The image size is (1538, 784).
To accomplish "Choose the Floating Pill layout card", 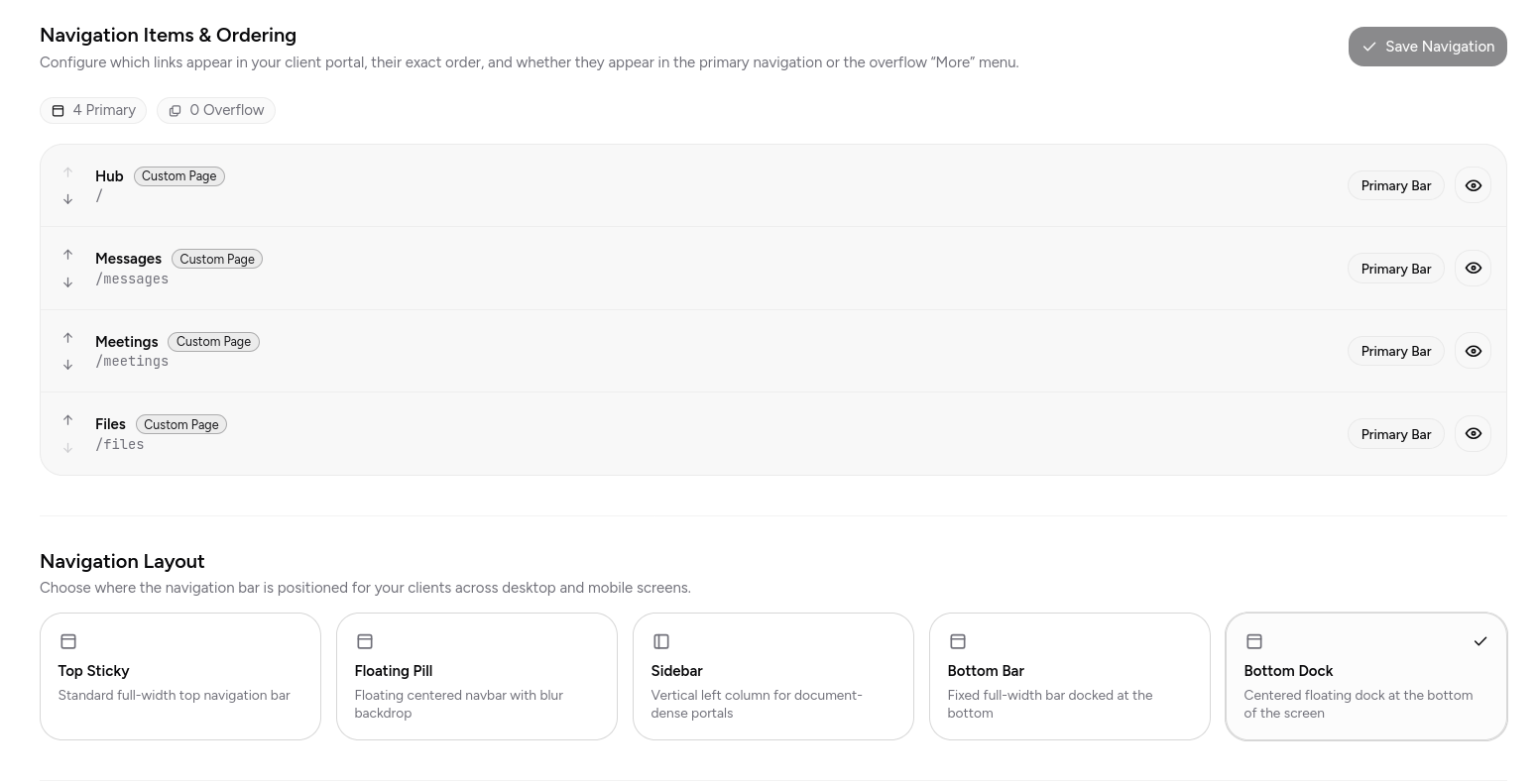I will coord(477,676).
